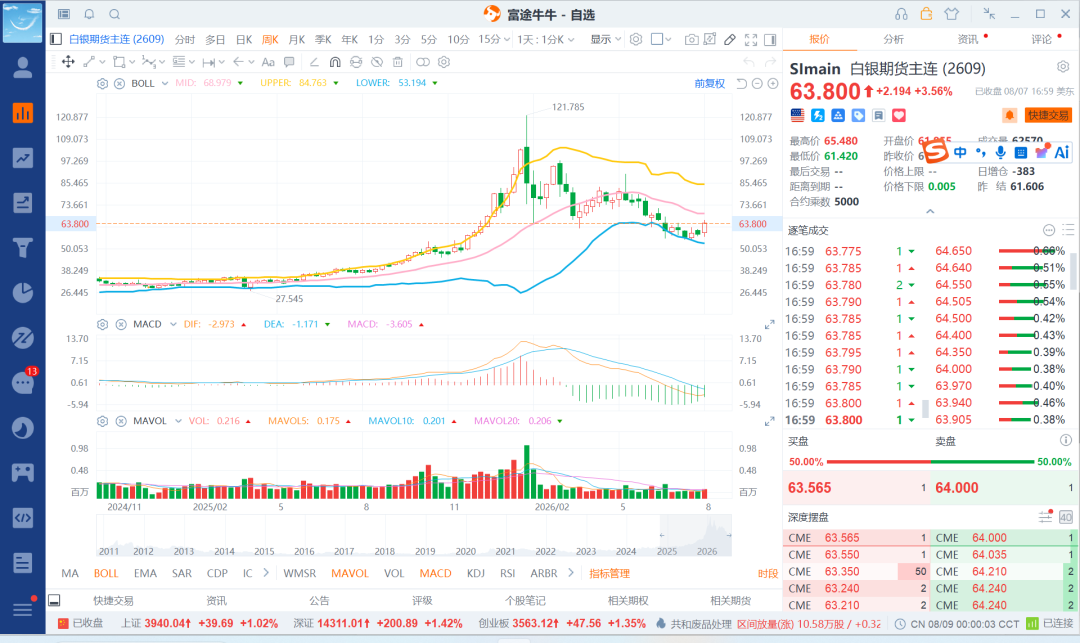The image size is (1080, 643).
Task: Toggle the favorite heart icon for SImain
Action: [899, 115]
